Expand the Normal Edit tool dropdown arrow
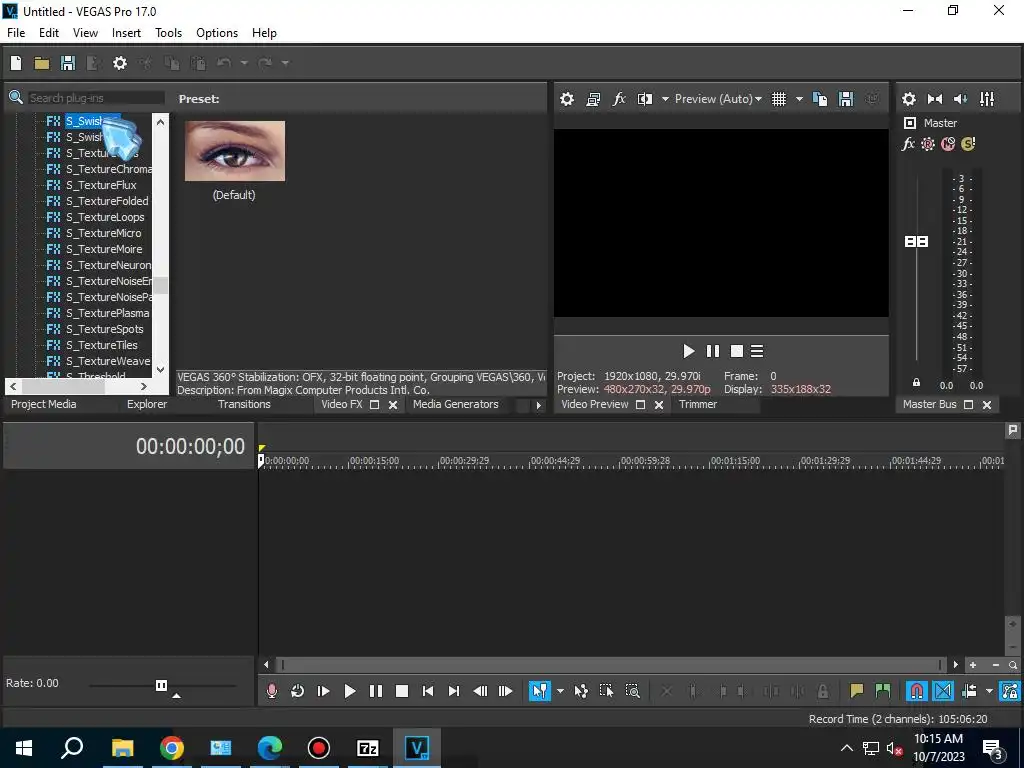The image size is (1024, 768). (560, 691)
